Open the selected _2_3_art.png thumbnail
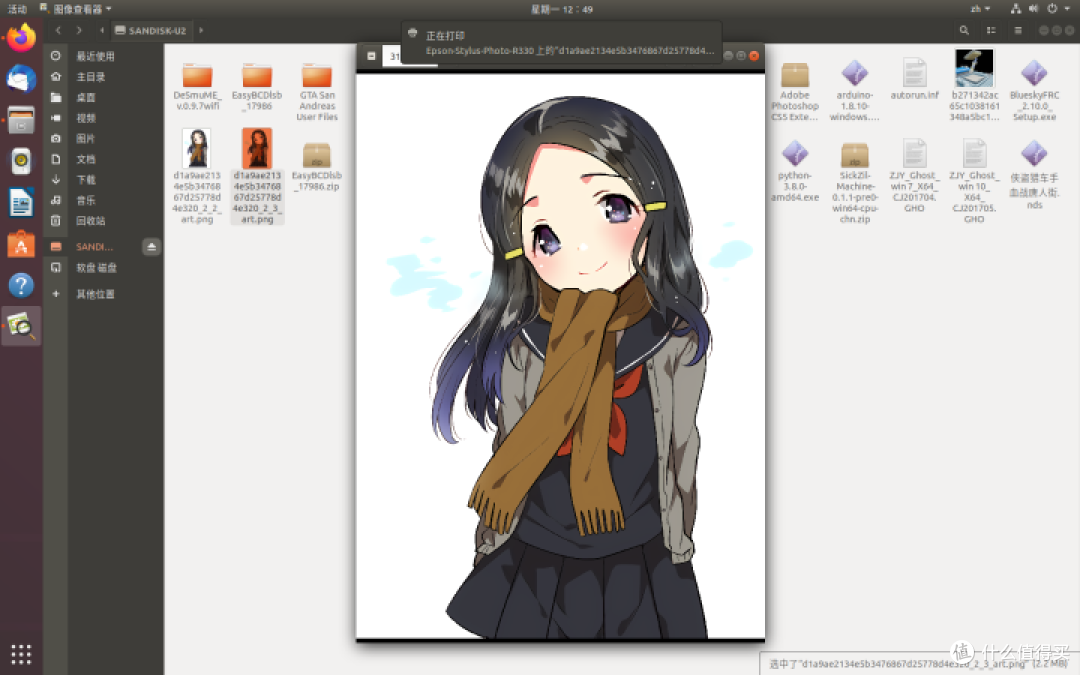 tap(257, 176)
